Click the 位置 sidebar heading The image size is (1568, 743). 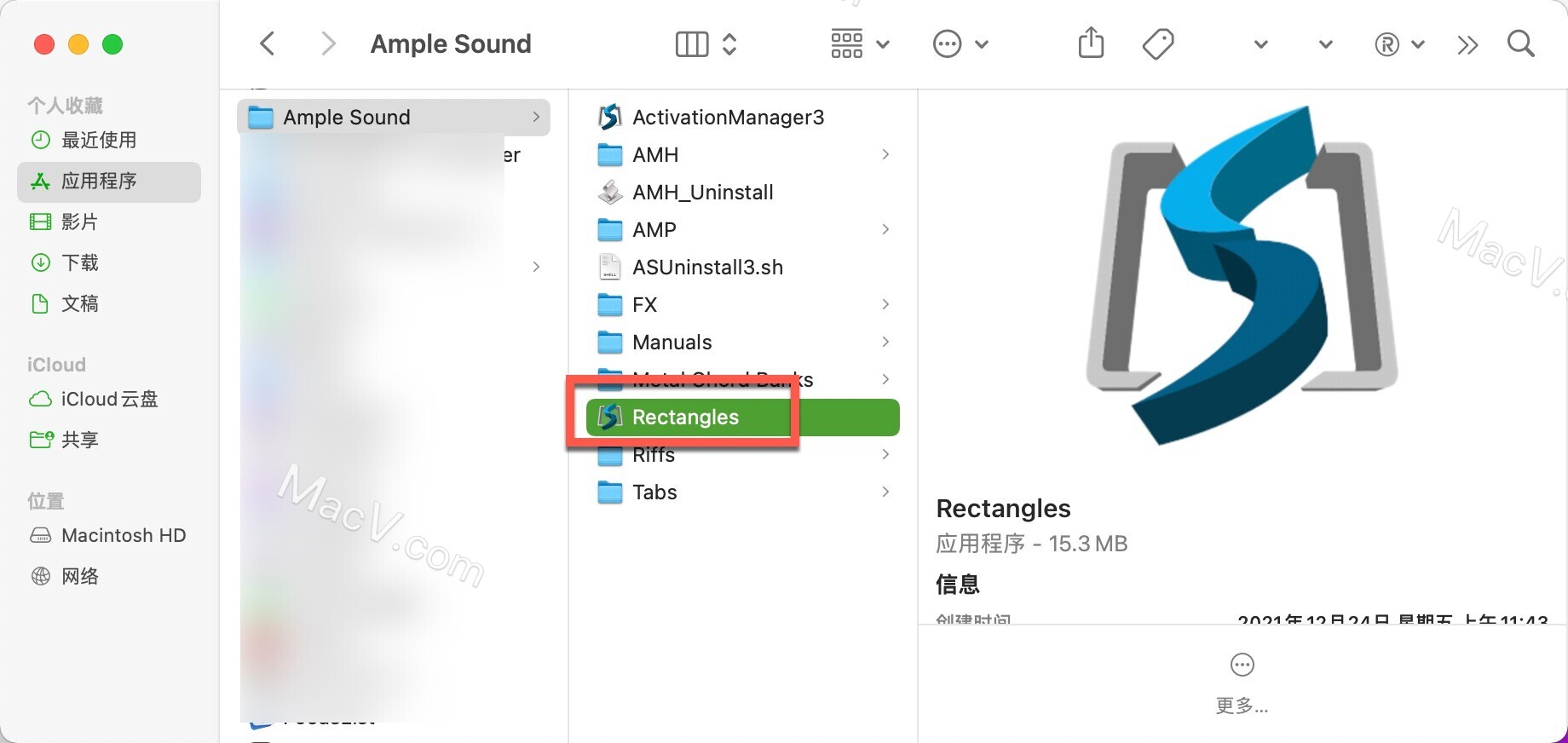pyautogui.click(x=46, y=501)
